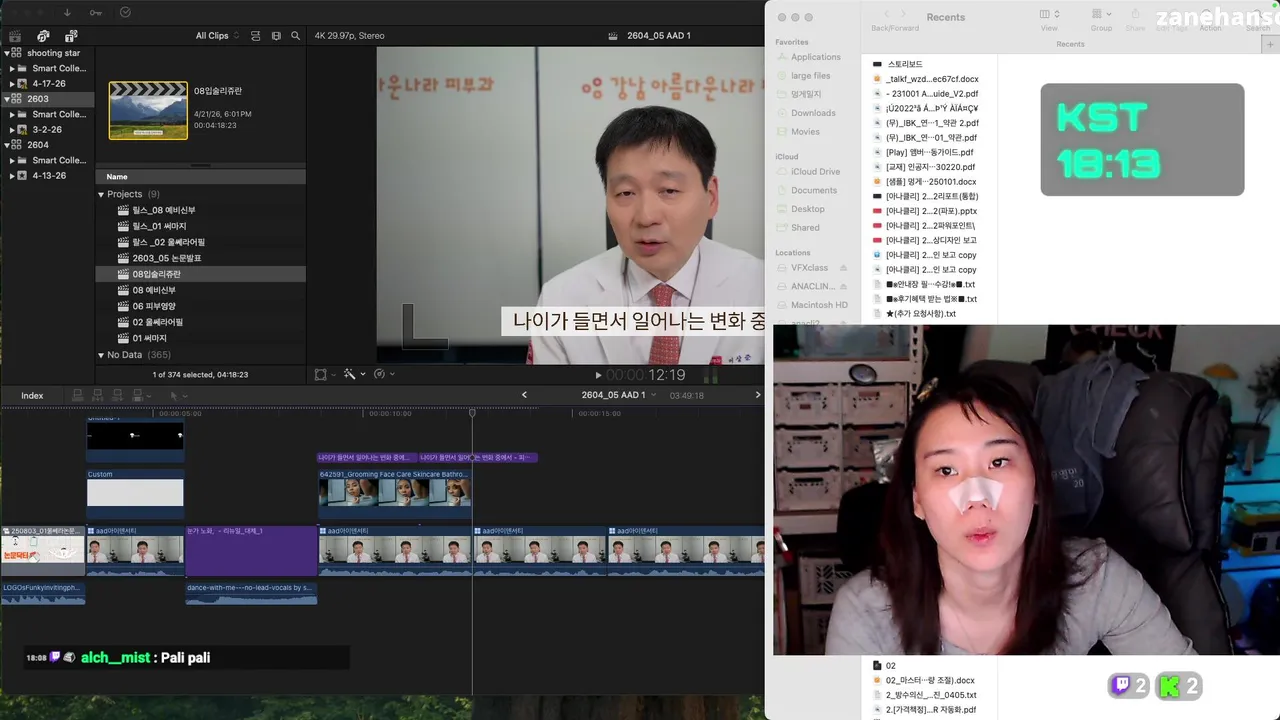Collapse the 2603 library

click(x=7, y=99)
